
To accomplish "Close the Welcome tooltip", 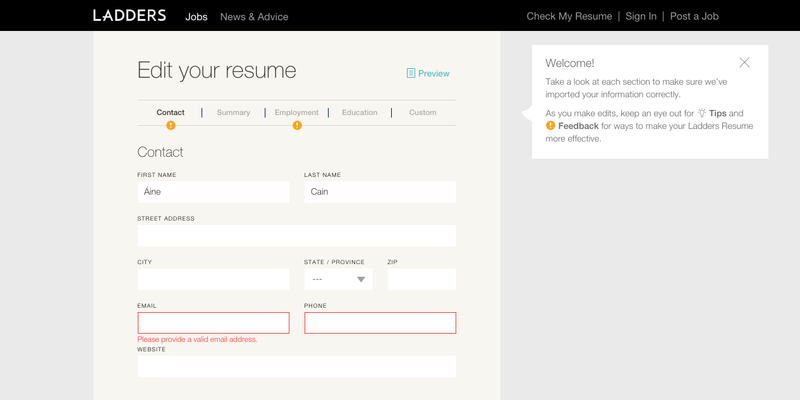I will (744, 63).
